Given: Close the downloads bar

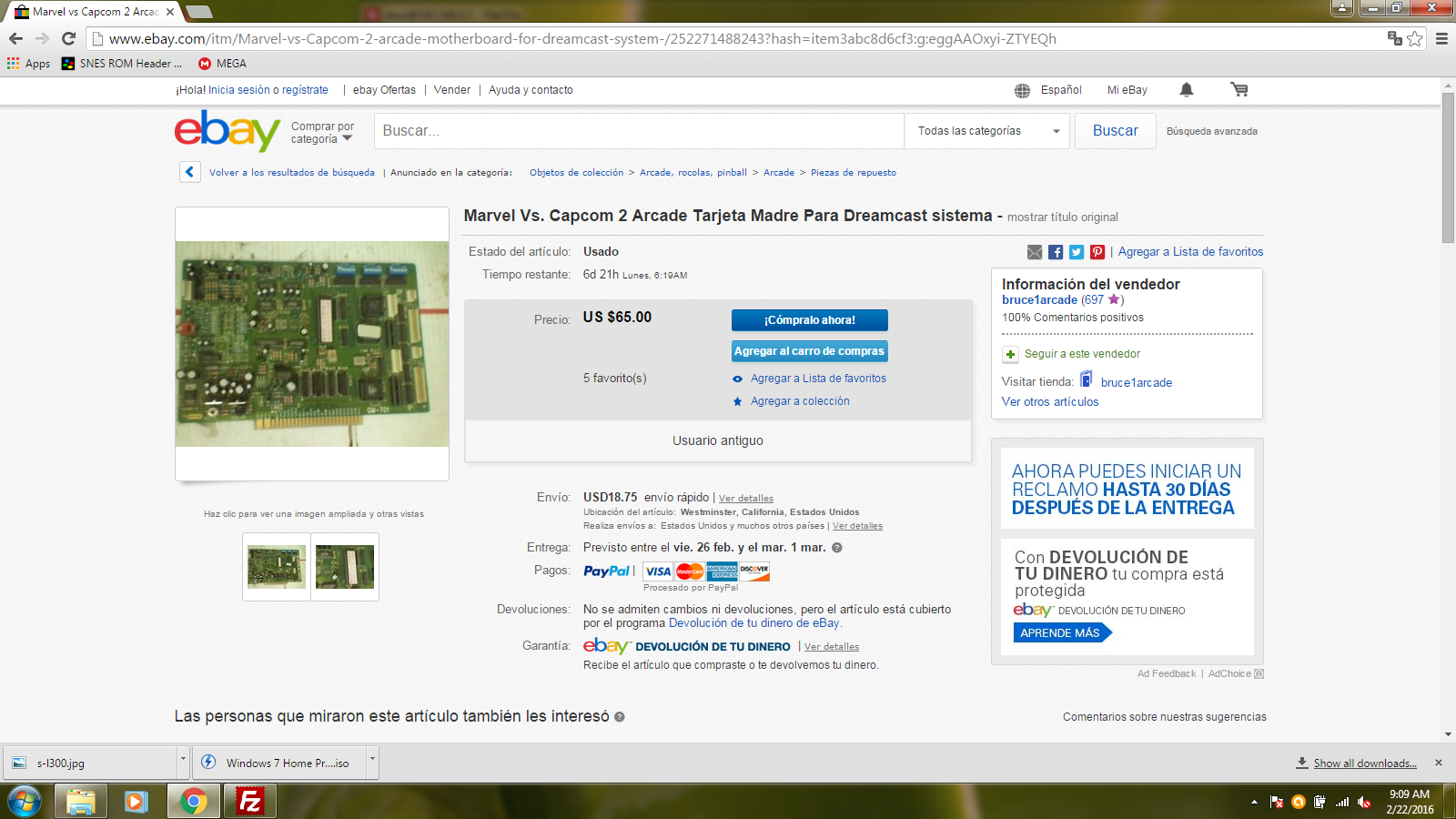Looking at the screenshot, I should coord(1439,763).
